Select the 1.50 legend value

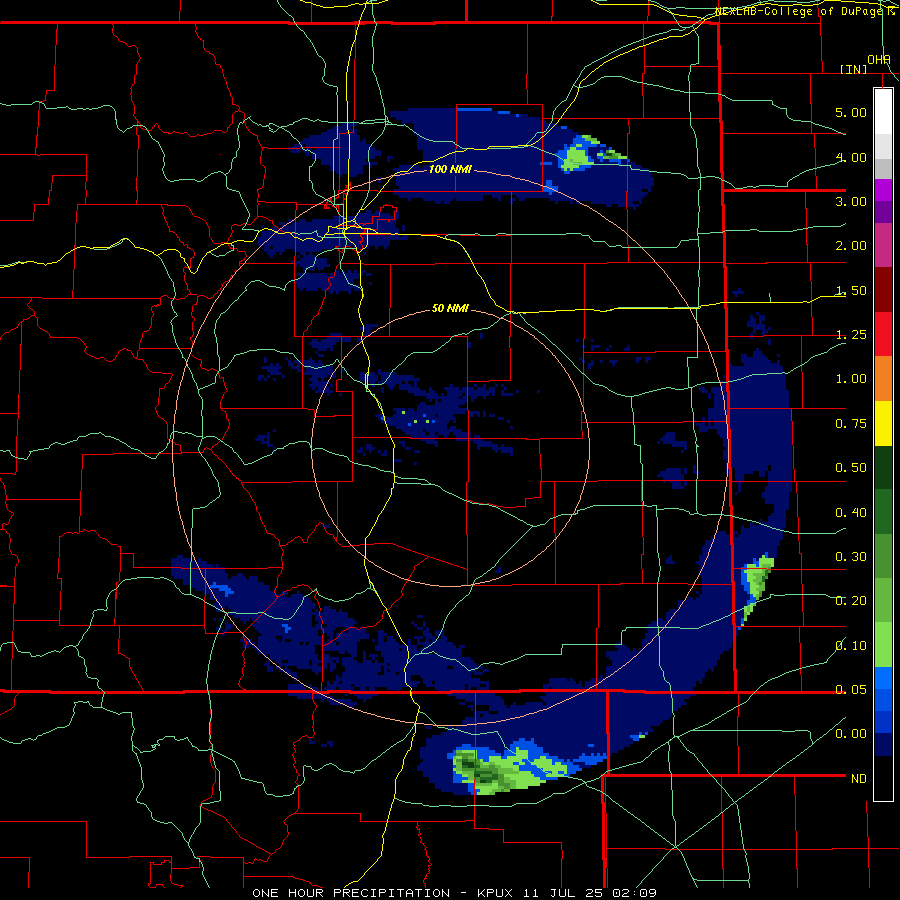pyautogui.click(x=851, y=290)
